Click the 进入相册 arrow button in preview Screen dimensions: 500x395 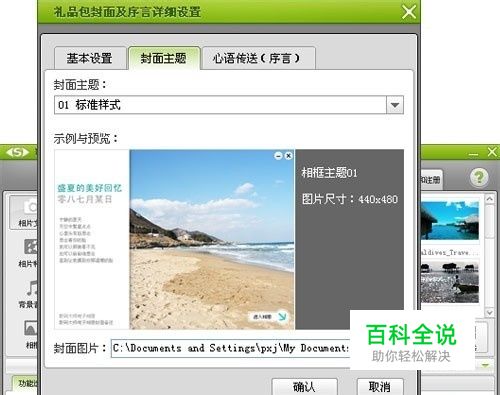[269, 316]
